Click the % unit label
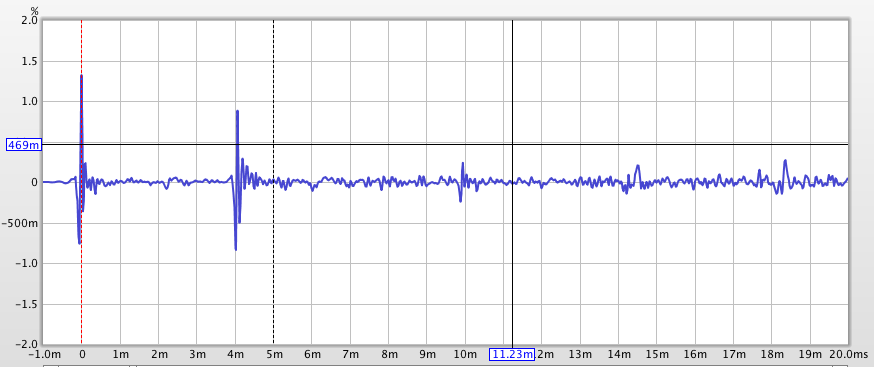Image resolution: width=874 pixels, height=367 pixels. point(35,10)
